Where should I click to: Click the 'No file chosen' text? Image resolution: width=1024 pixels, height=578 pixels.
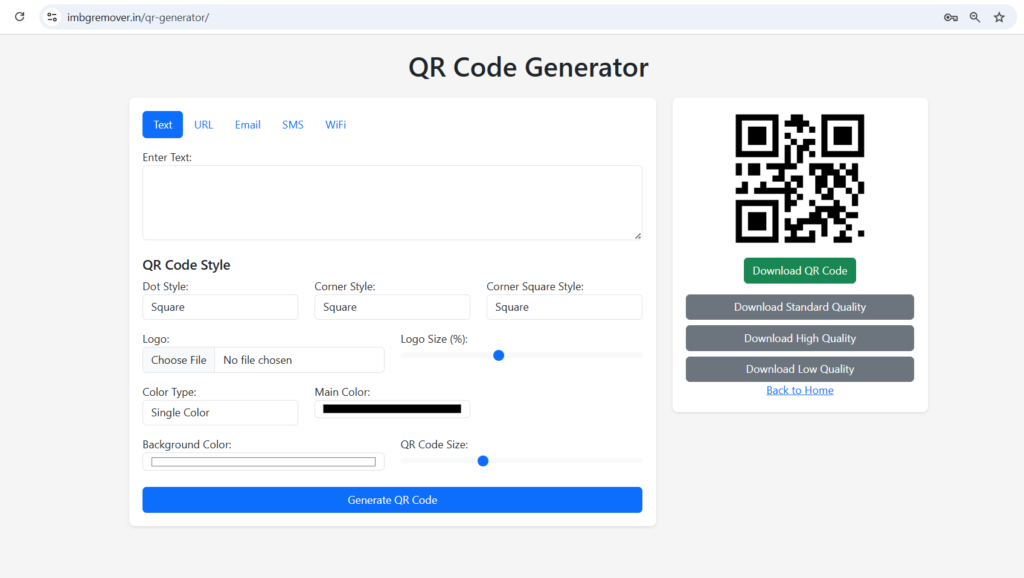click(257, 360)
